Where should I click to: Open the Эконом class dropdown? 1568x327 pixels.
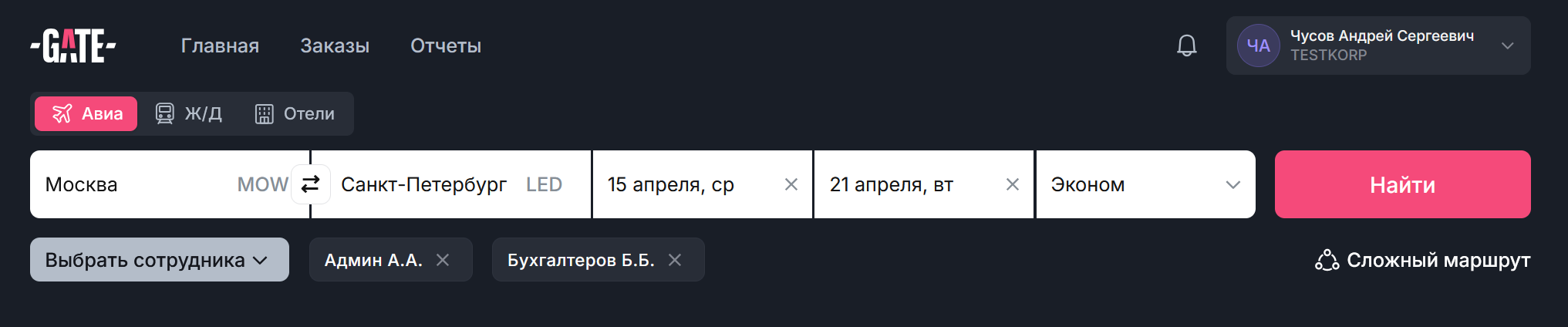[1145, 184]
